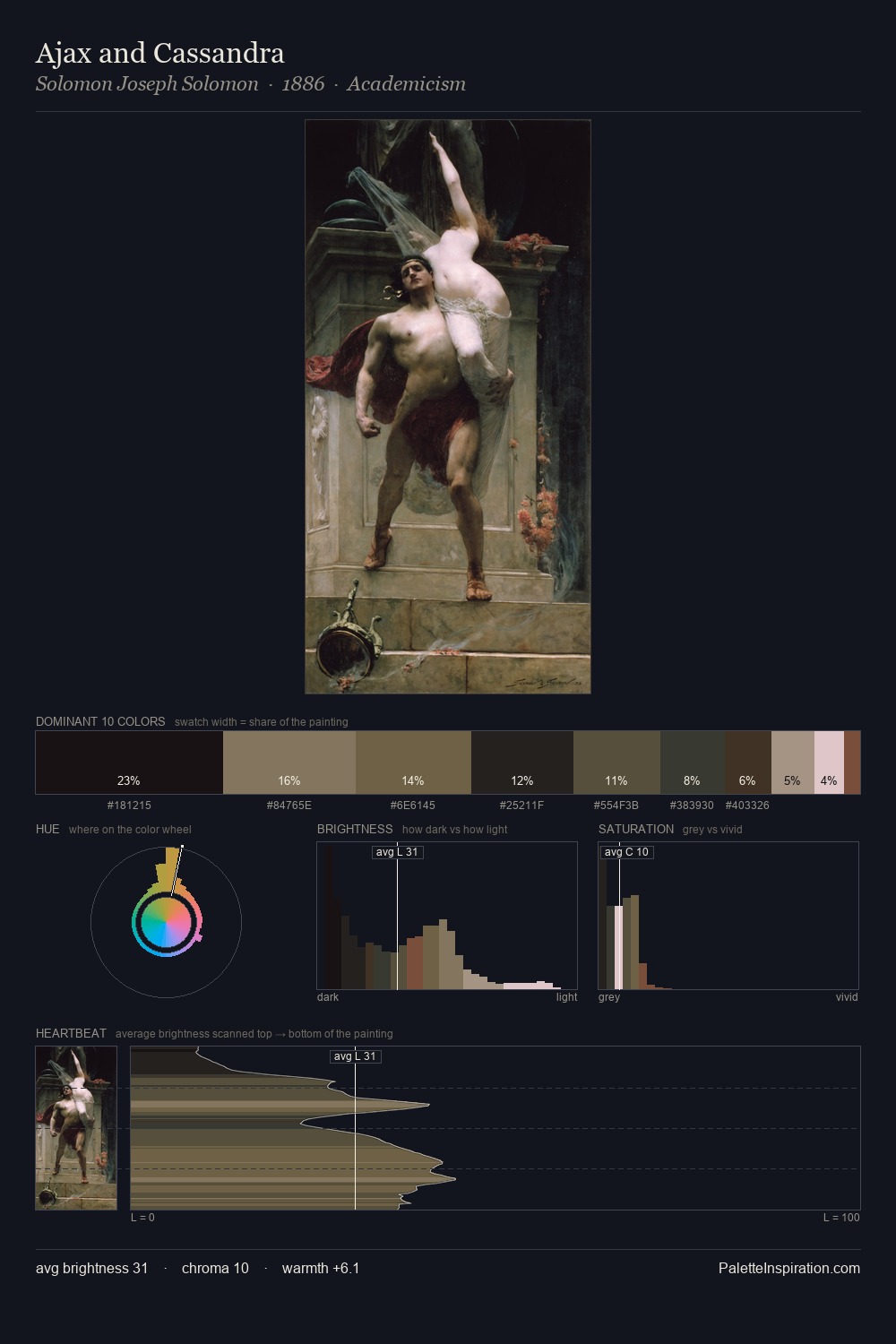The image size is (896, 1344).
Task: Click hex label #554F3B
Action: point(616,806)
